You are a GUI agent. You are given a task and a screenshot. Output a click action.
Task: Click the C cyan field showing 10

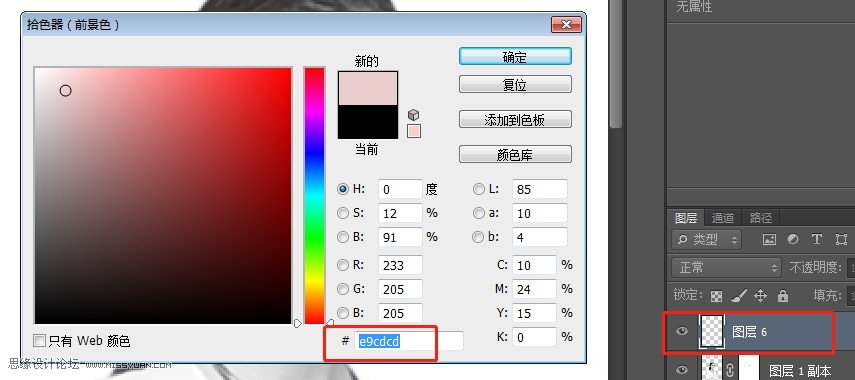(534, 266)
